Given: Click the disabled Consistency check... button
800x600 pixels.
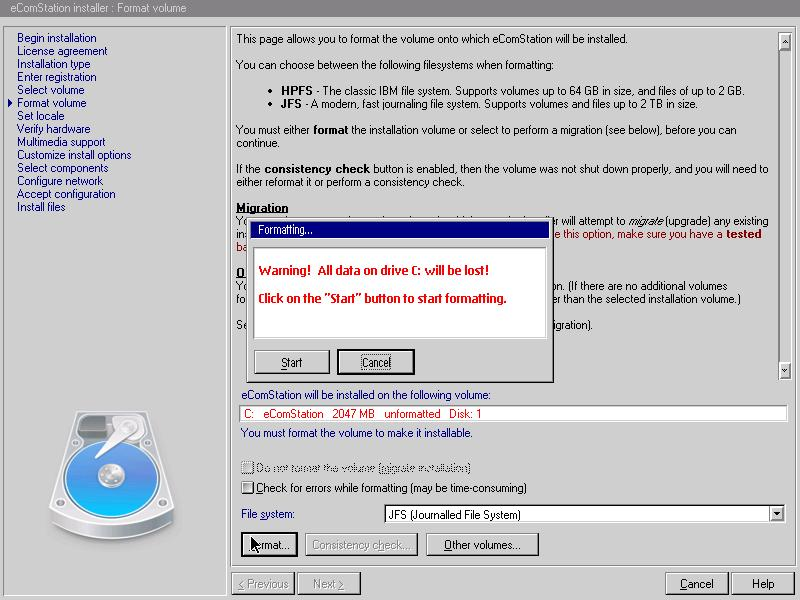Looking at the screenshot, I should tap(361, 545).
